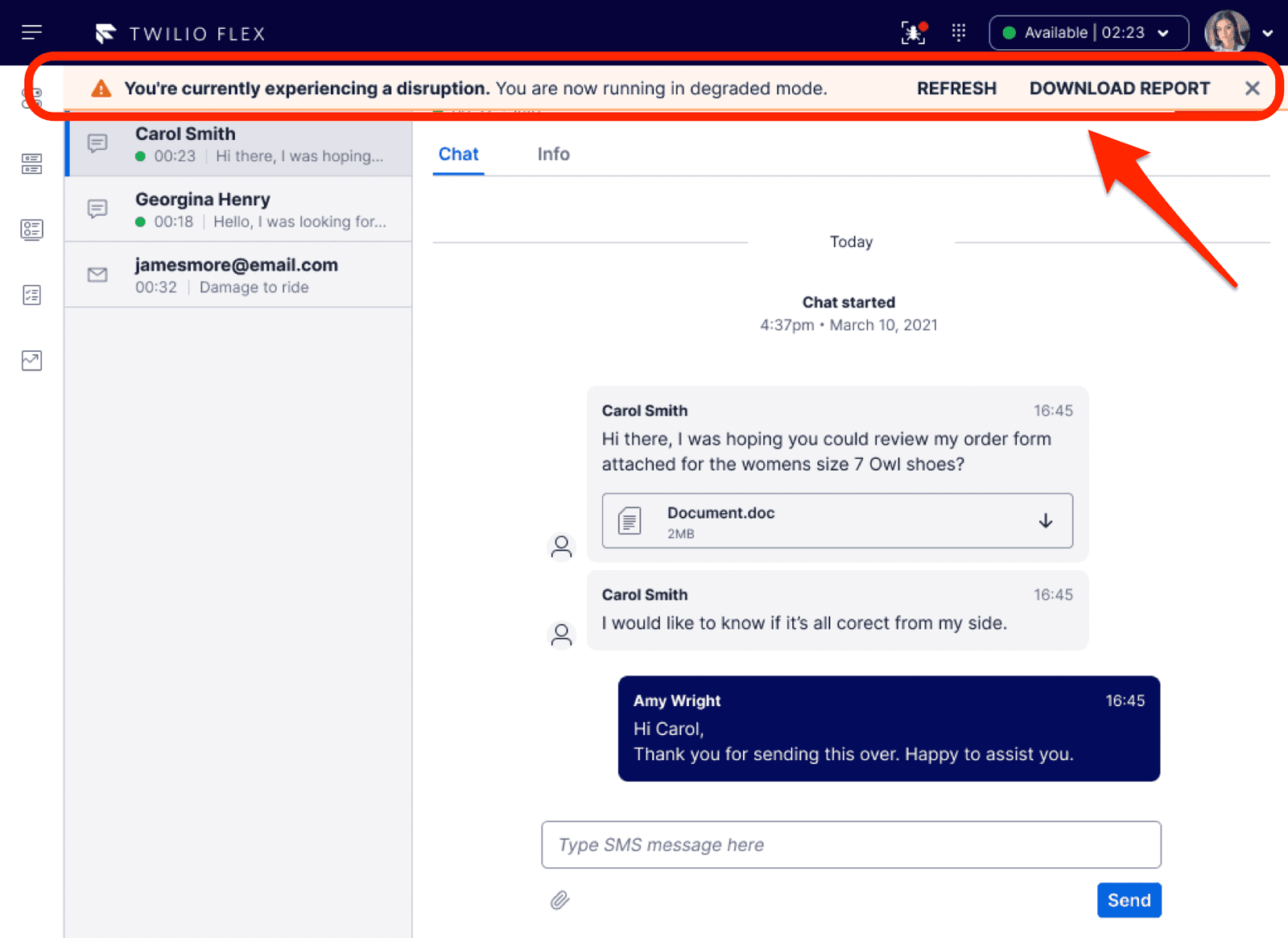Open the Queues Stats sidebar icon
Screen dimensions: 1288x938
pyautogui.click(x=31, y=229)
